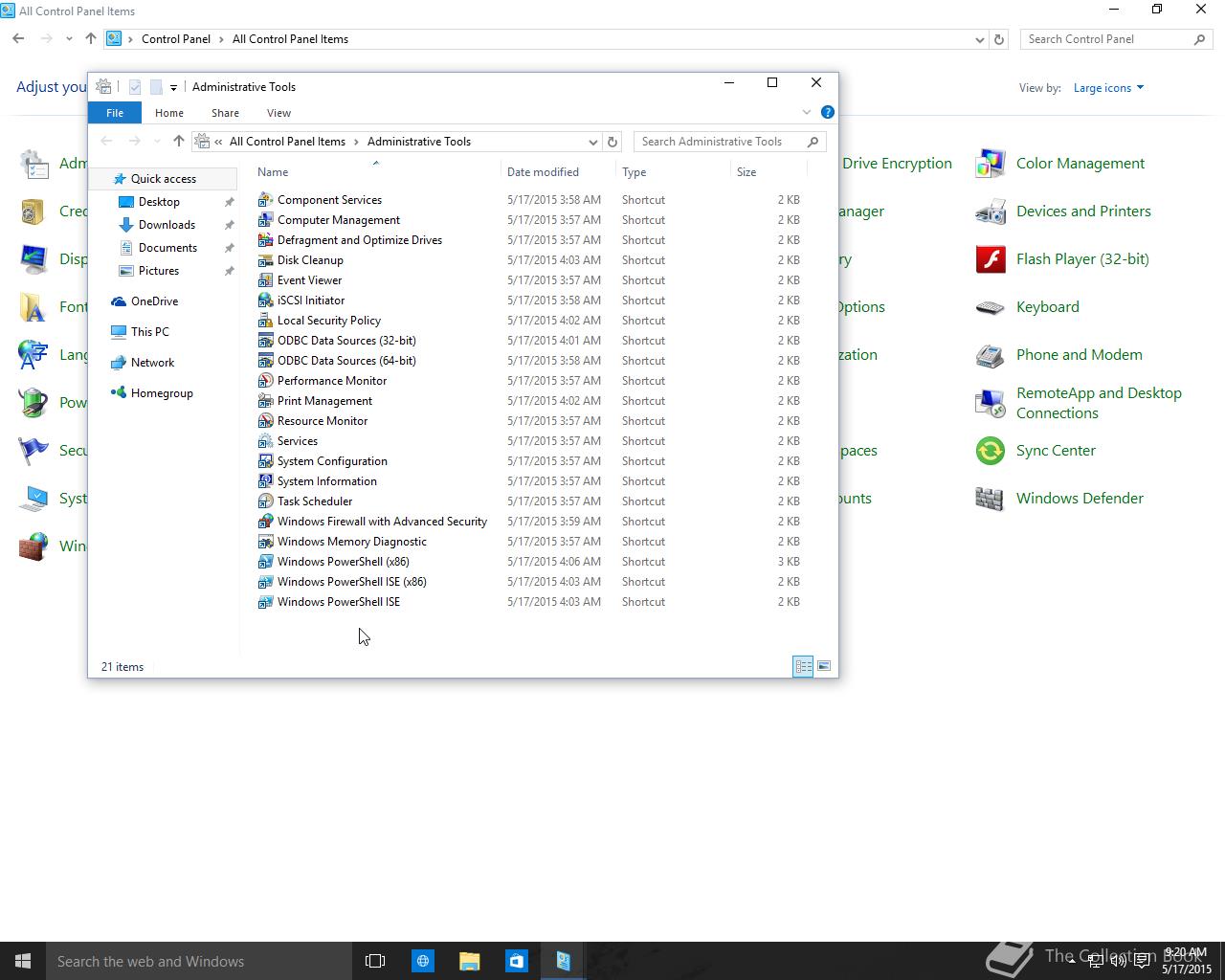Select the System Configuration entry
Viewport: 1225px width, 980px height.
click(x=332, y=461)
